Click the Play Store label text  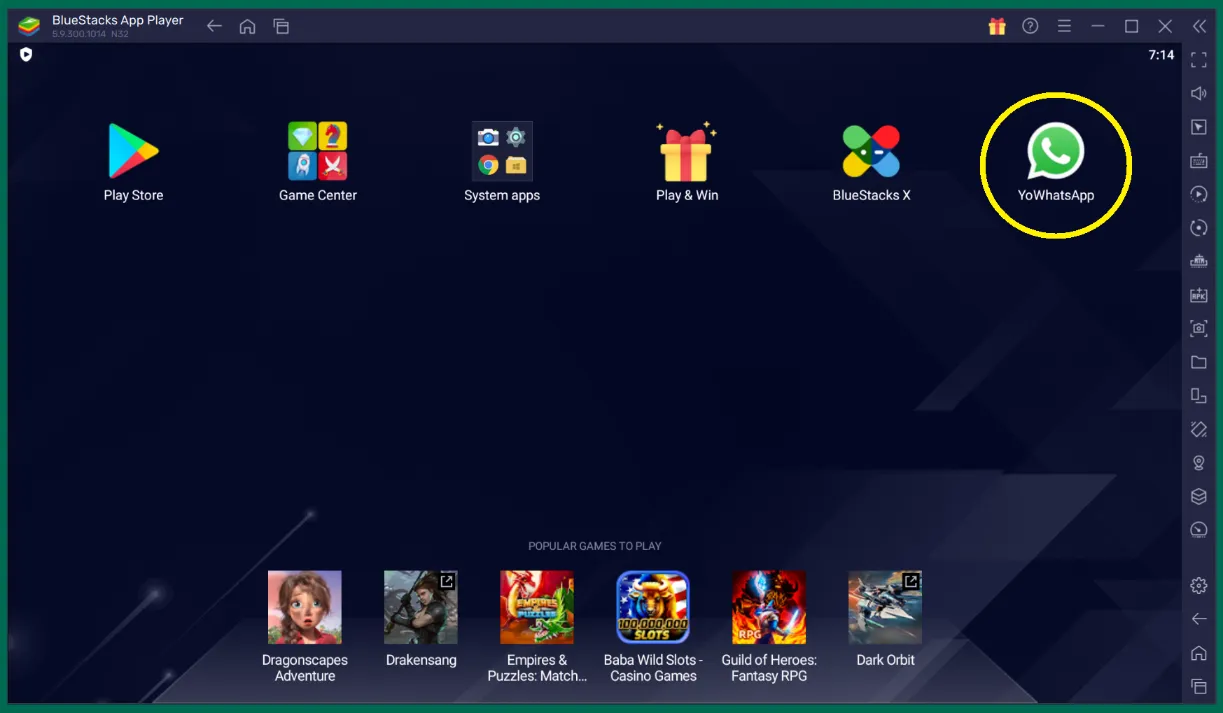click(133, 195)
